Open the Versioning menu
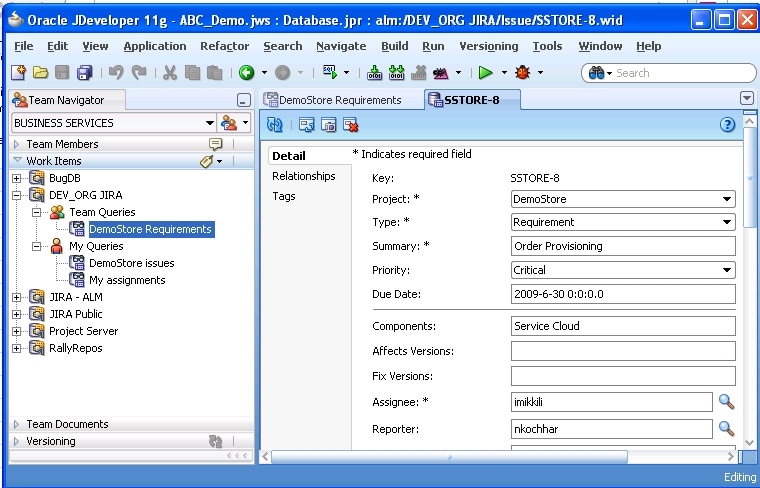Image resolution: width=760 pixels, height=488 pixels. click(x=489, y=46)
